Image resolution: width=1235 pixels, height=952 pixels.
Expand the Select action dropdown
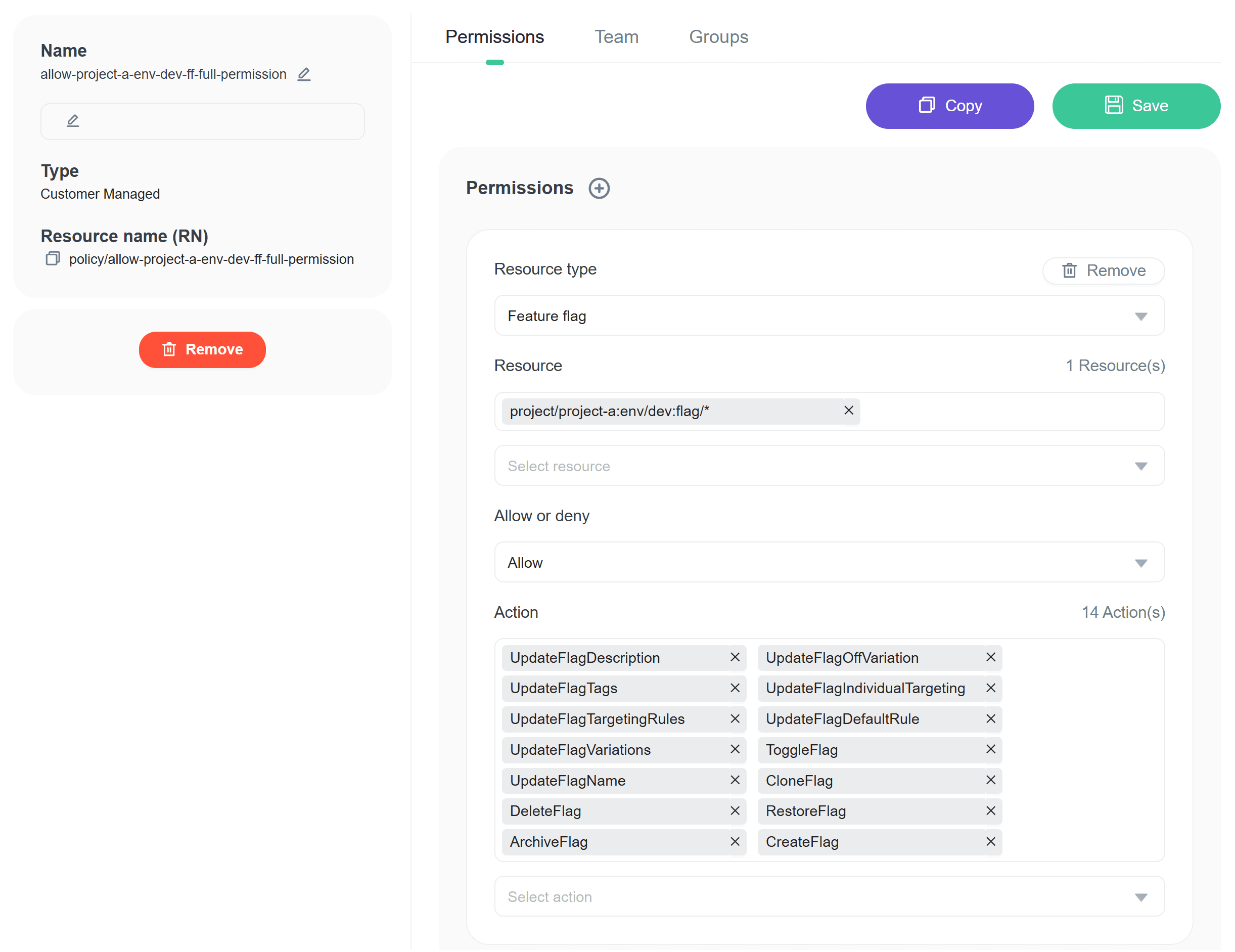829,896
